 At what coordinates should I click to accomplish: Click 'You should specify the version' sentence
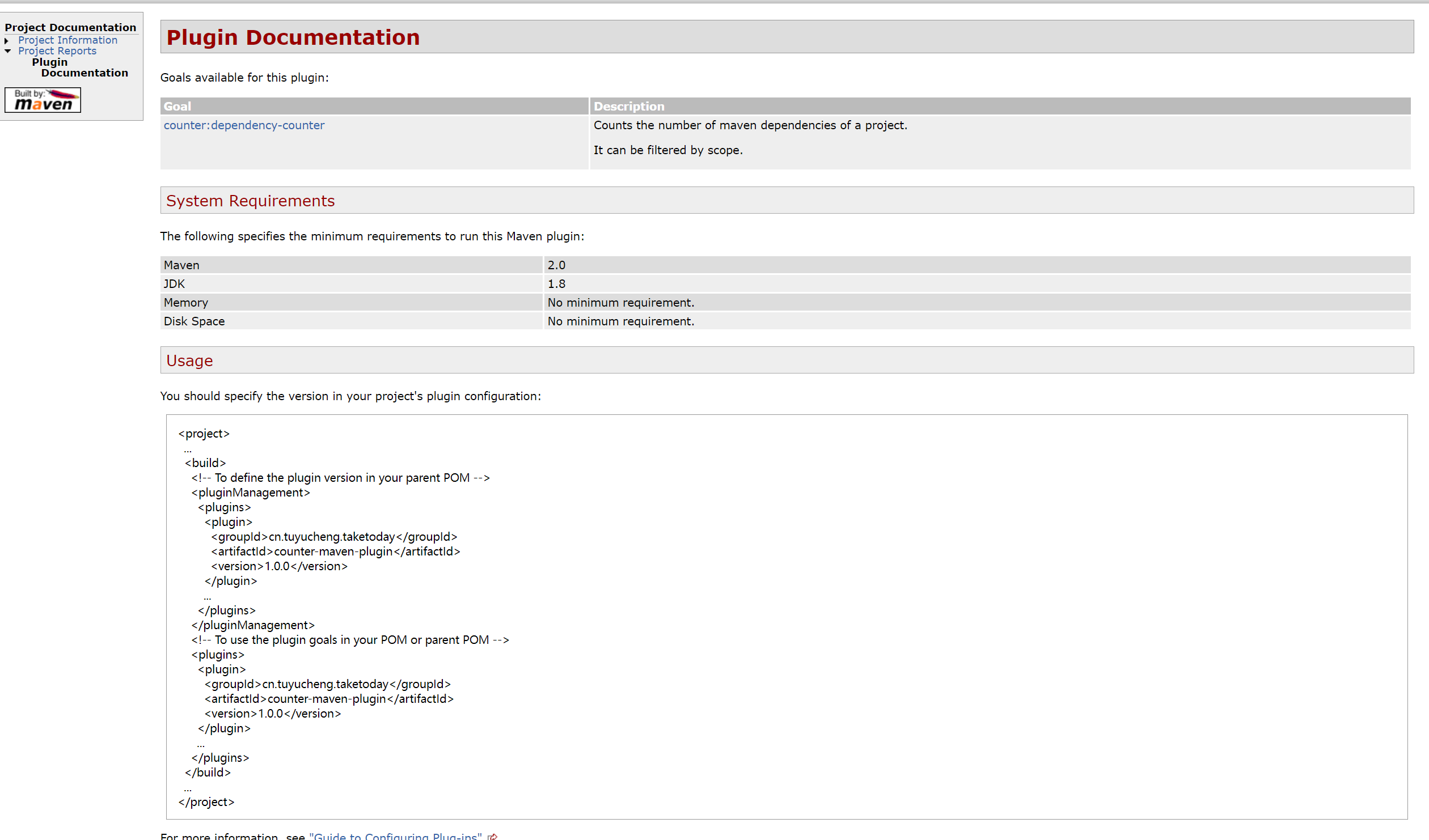coord(350,396)
